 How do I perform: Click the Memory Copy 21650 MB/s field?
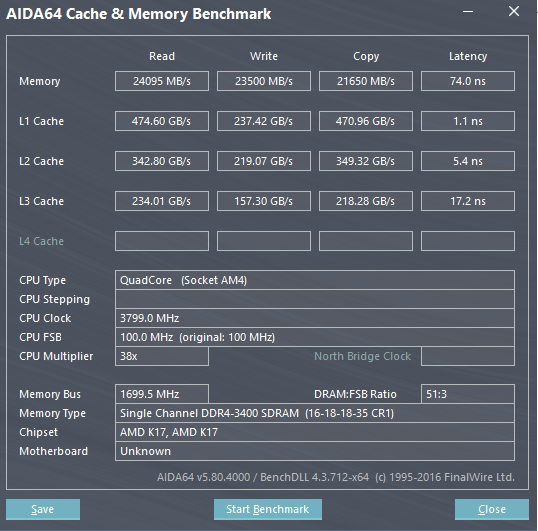[x=366, y=81]
